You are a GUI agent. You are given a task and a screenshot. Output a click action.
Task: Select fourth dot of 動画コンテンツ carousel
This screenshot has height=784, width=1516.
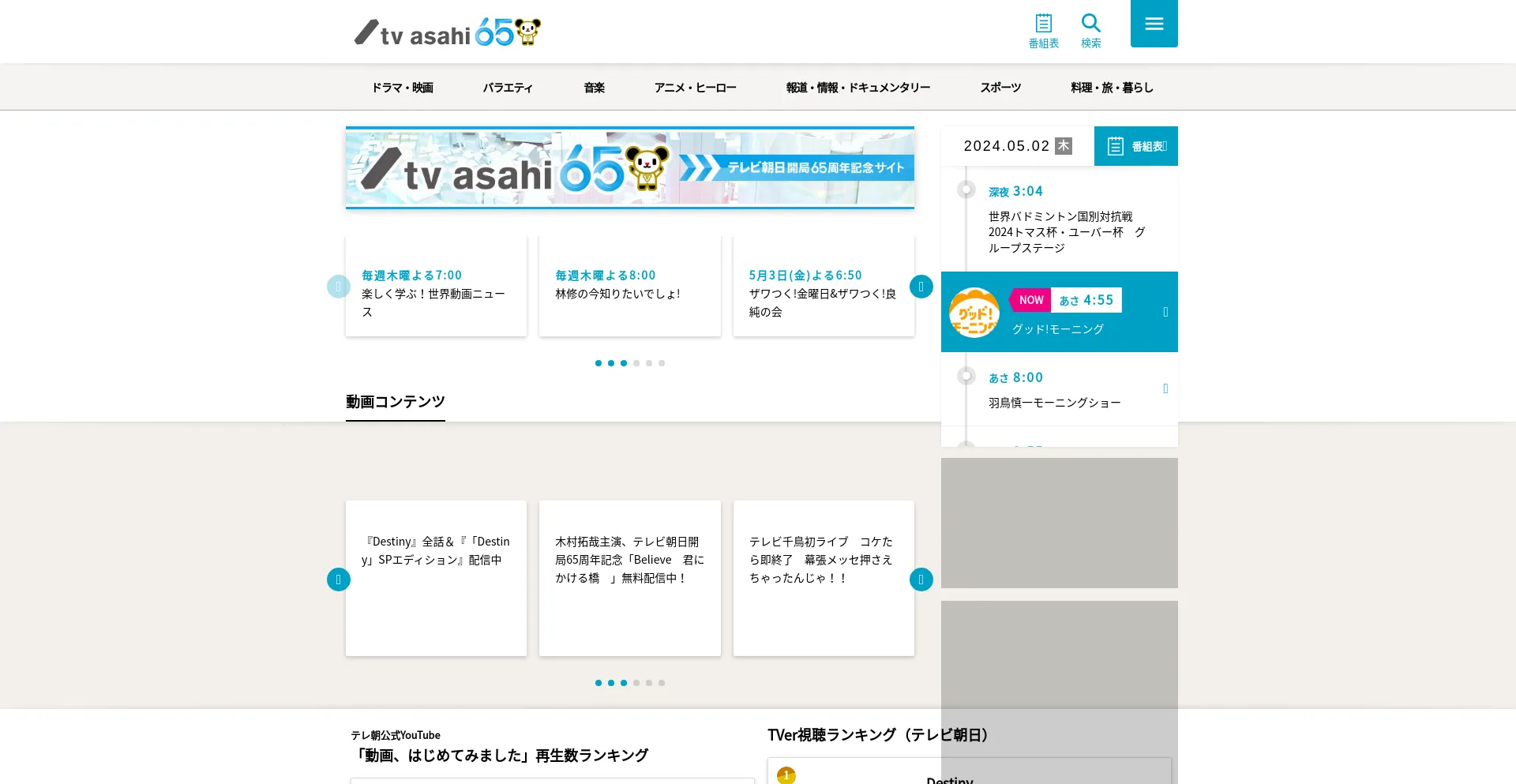[x=636, y=683]
